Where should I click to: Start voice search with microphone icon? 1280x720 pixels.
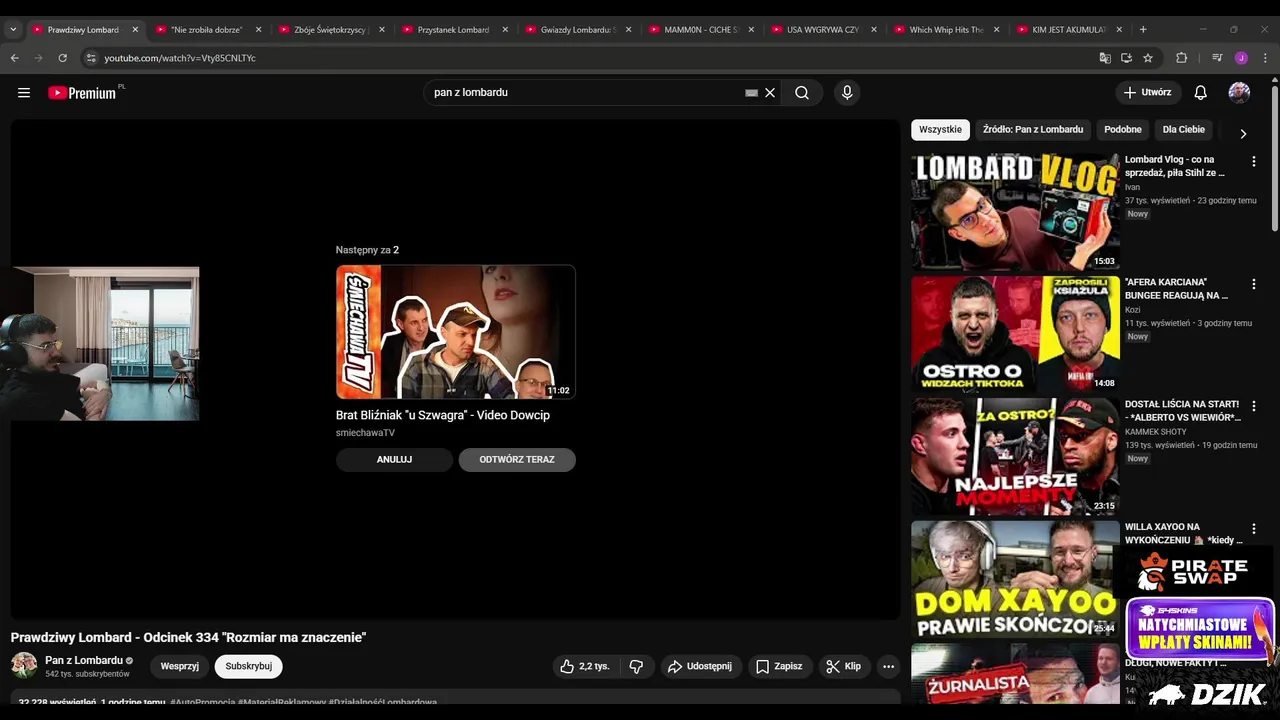pos(847,93)
